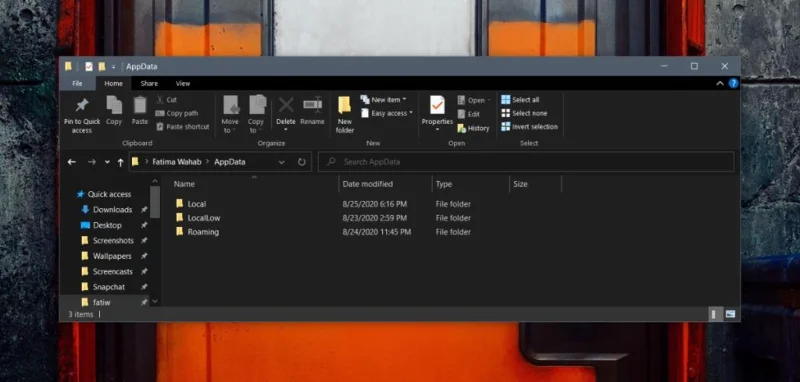Click the Paste icon in ribbon

pyautogui.click(x=140, y=105)
